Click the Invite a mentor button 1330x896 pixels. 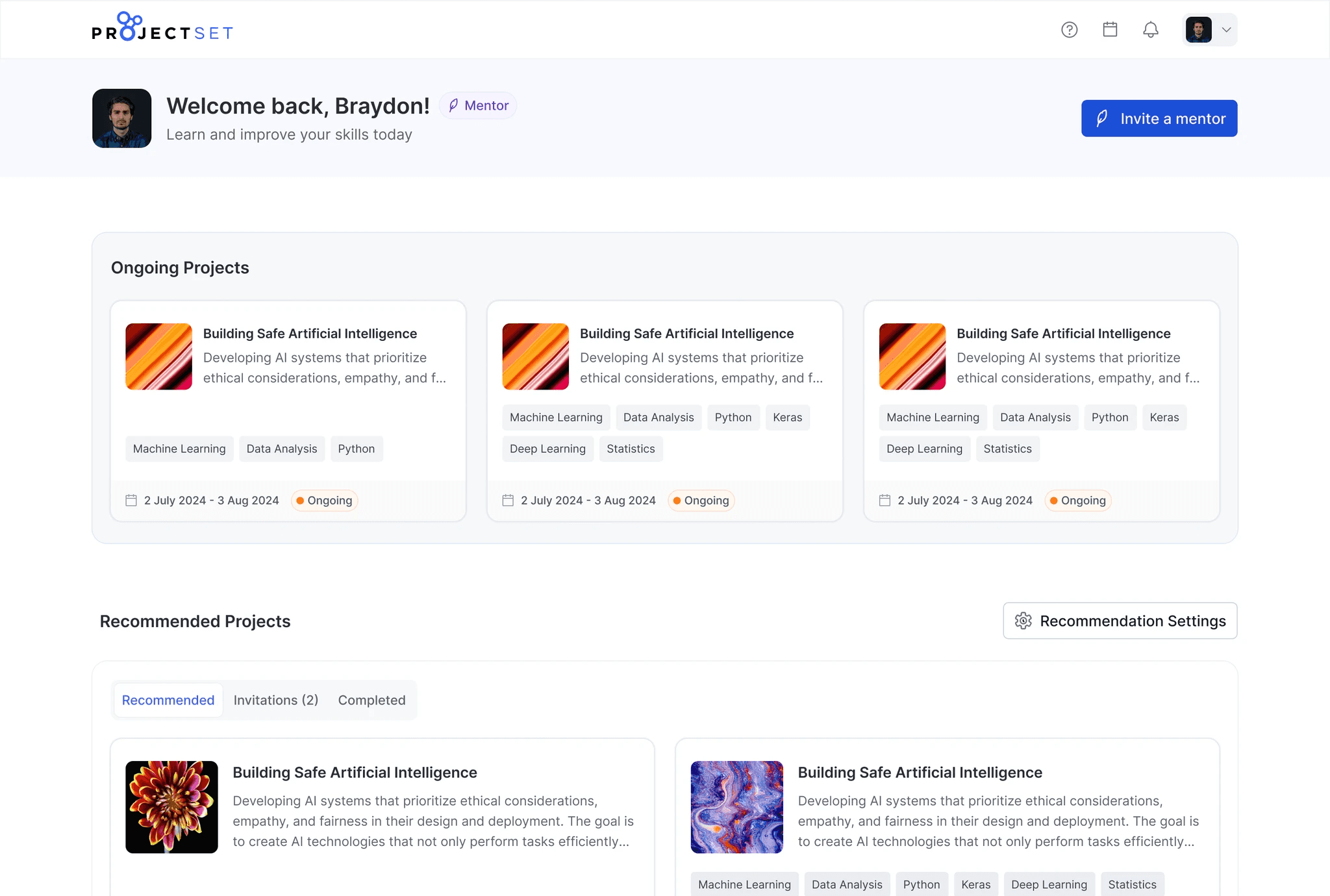(x=1159, y=118)
